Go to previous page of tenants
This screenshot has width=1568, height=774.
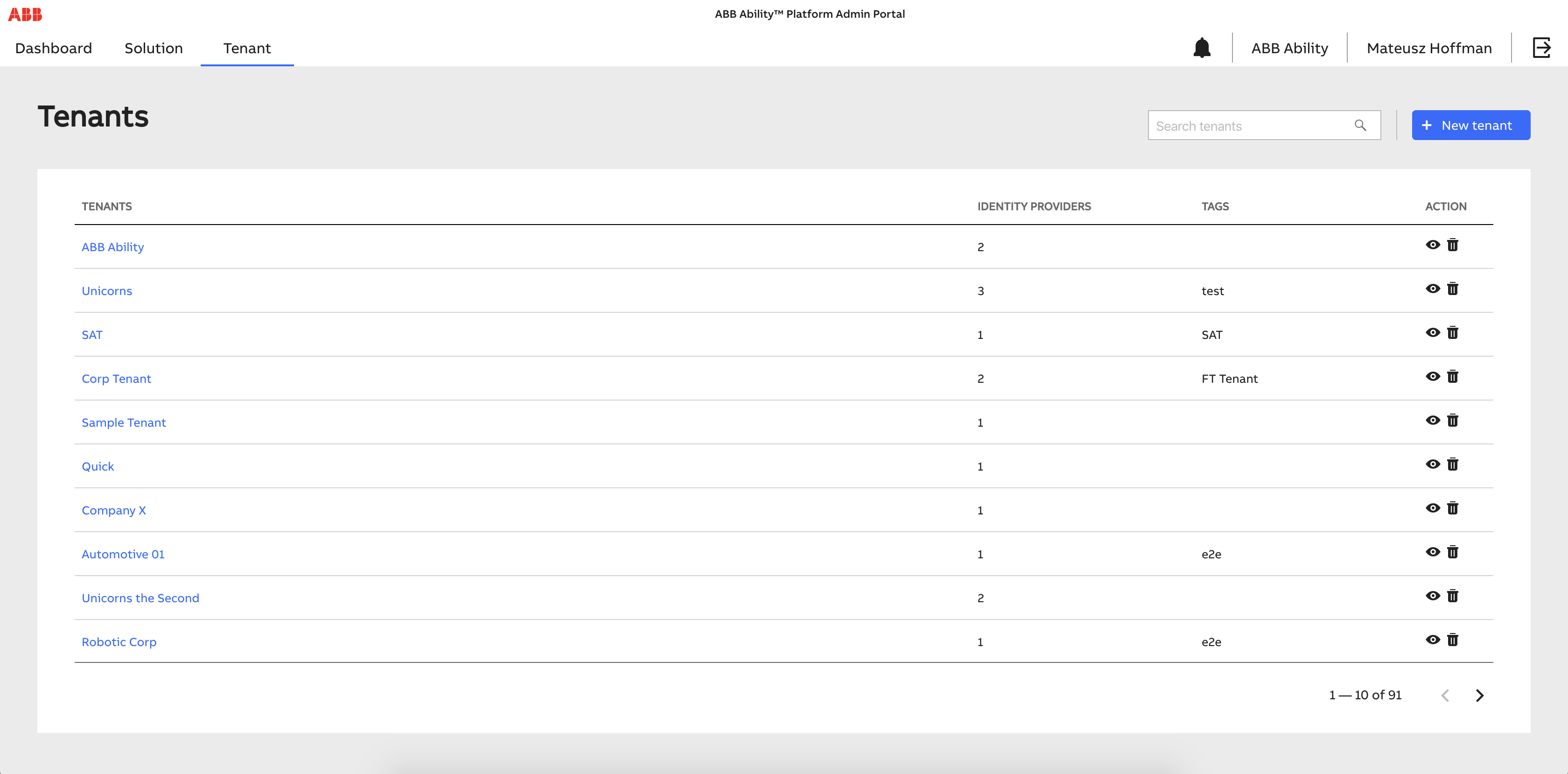(x=1445, y=696)
